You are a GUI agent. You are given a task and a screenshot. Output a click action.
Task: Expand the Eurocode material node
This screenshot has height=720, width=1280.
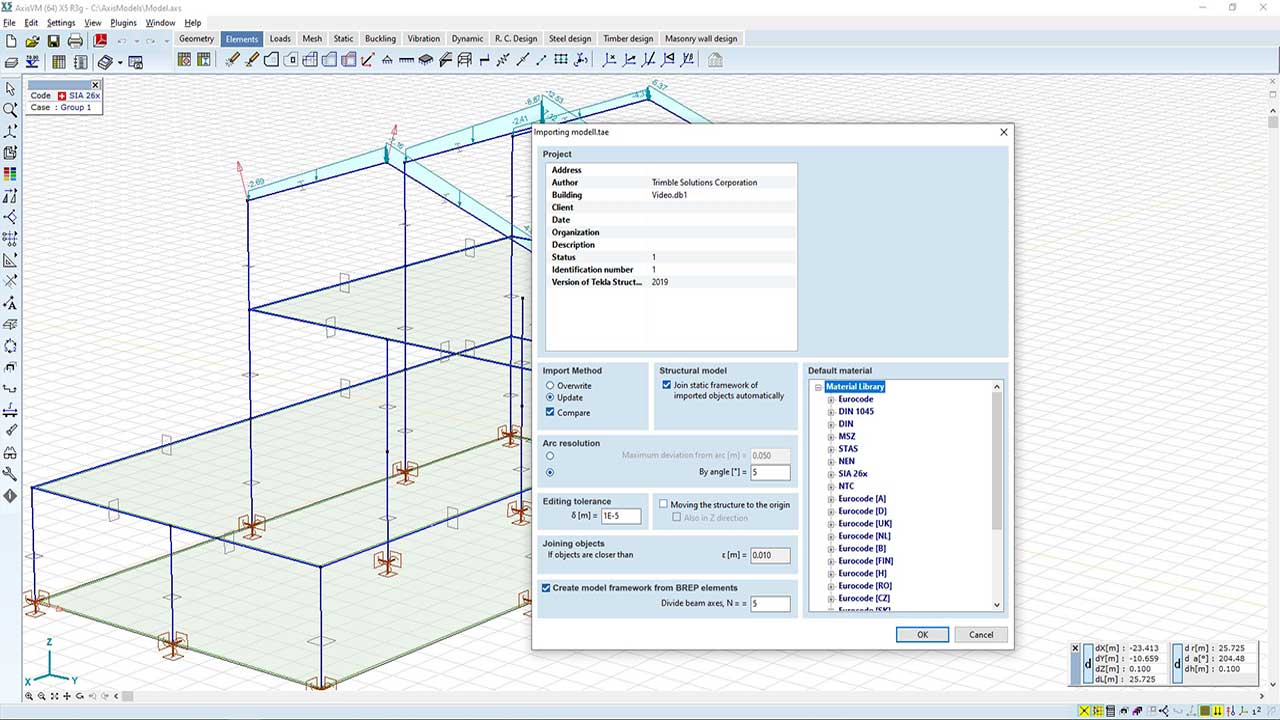tap(830, 399)
